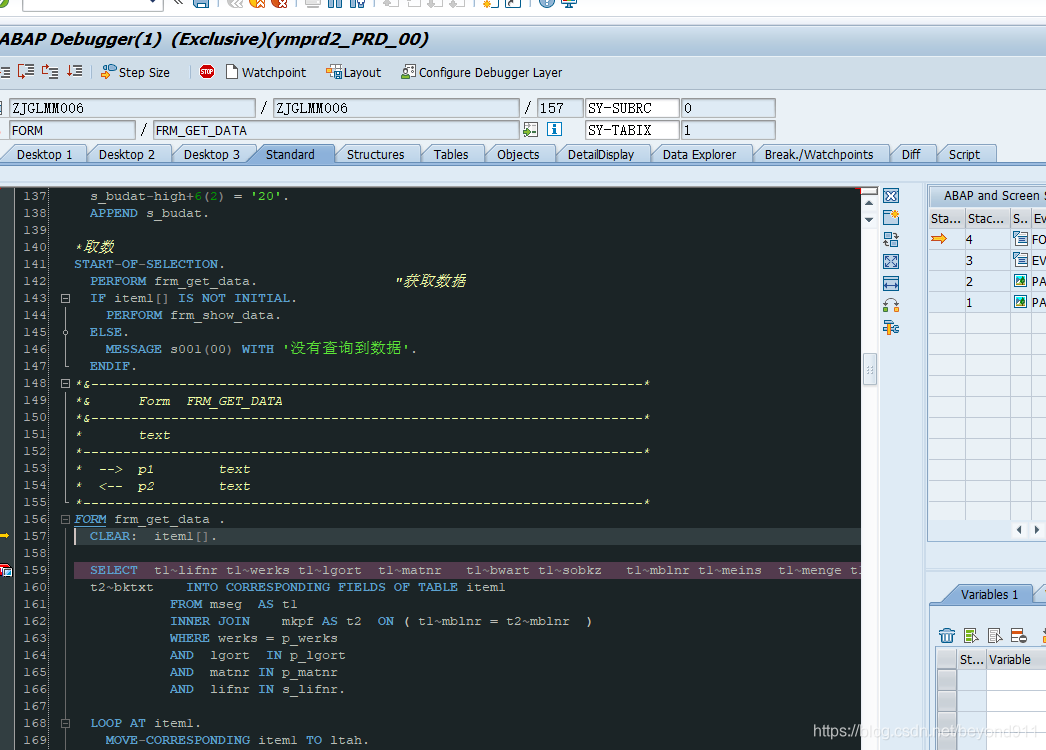This screenshot has height=750, width=1046.
Task: Run the Step Into debugger icon
Action: click(4, 71)
